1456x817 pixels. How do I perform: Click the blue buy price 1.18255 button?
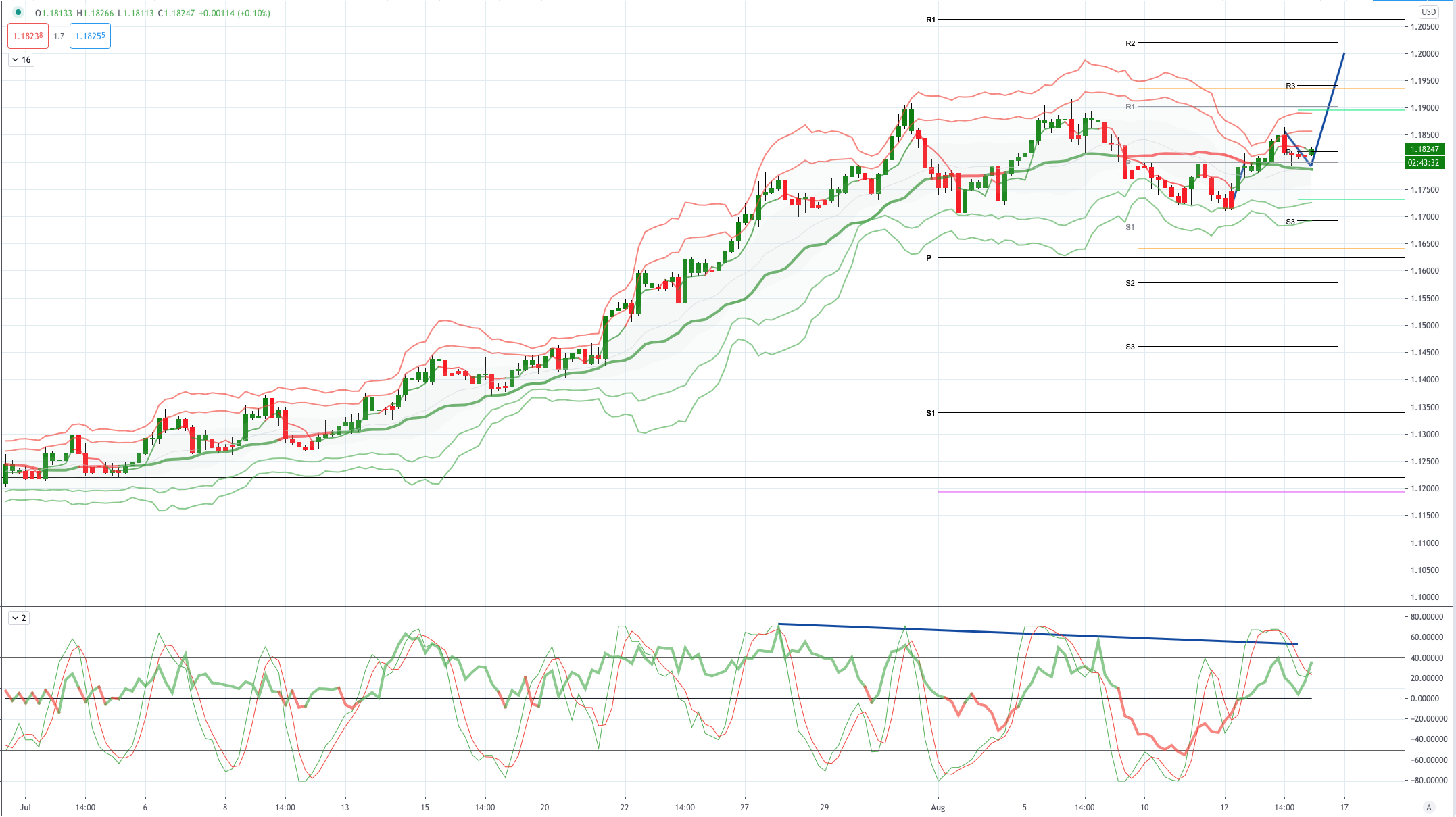click(x=90, y=36)
